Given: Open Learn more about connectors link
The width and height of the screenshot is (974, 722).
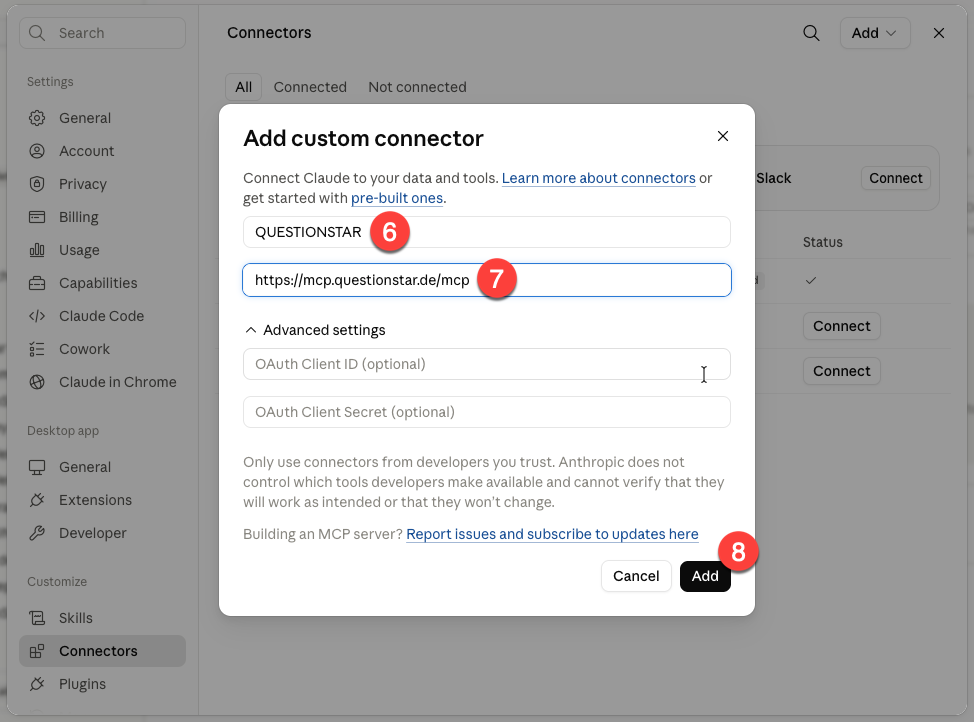Looking at the screenshot, I should click(x=598, y=178).
